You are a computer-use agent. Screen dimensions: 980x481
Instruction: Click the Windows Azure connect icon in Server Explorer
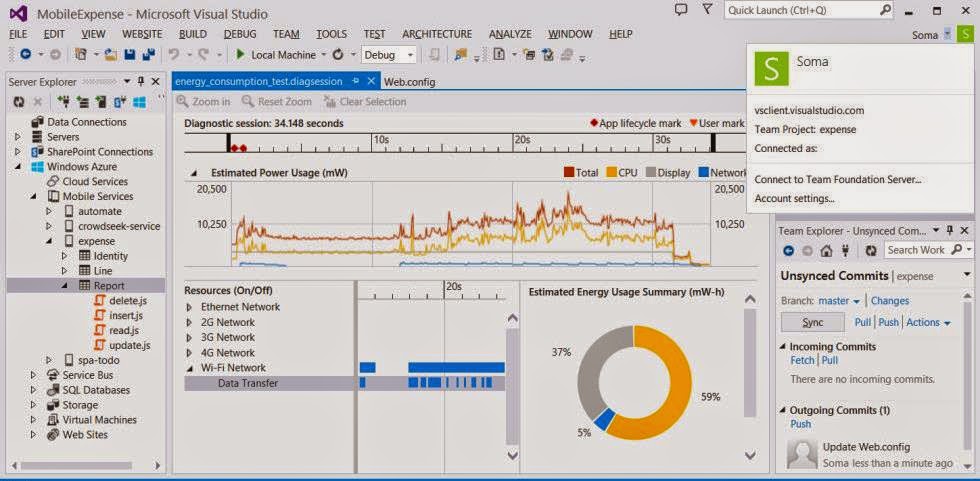point(139,101)
